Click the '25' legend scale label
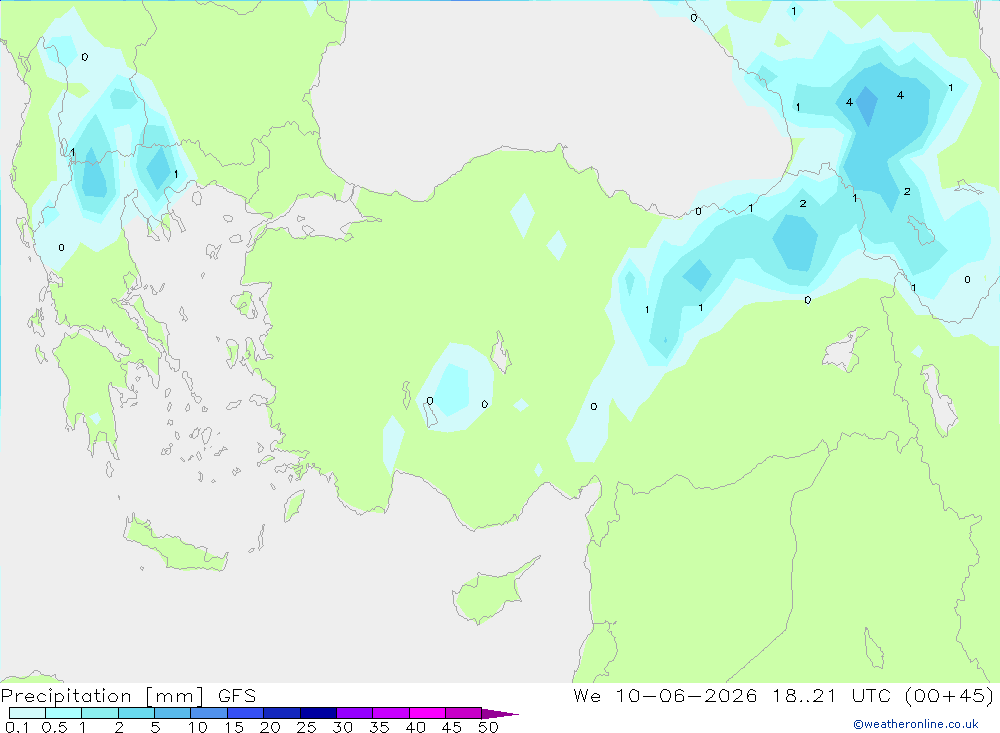The image size is (1000, 733). click(307, 727)
